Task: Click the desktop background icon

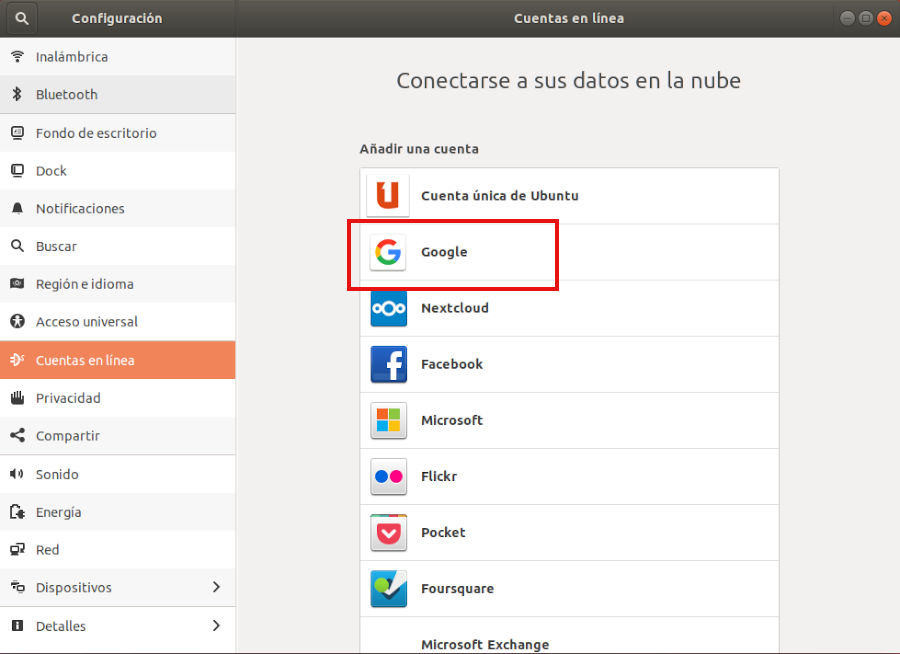Action: coord(18,133)
